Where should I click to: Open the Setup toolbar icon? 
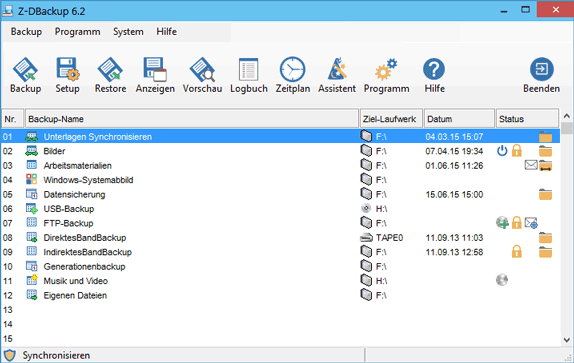point(67,69)
